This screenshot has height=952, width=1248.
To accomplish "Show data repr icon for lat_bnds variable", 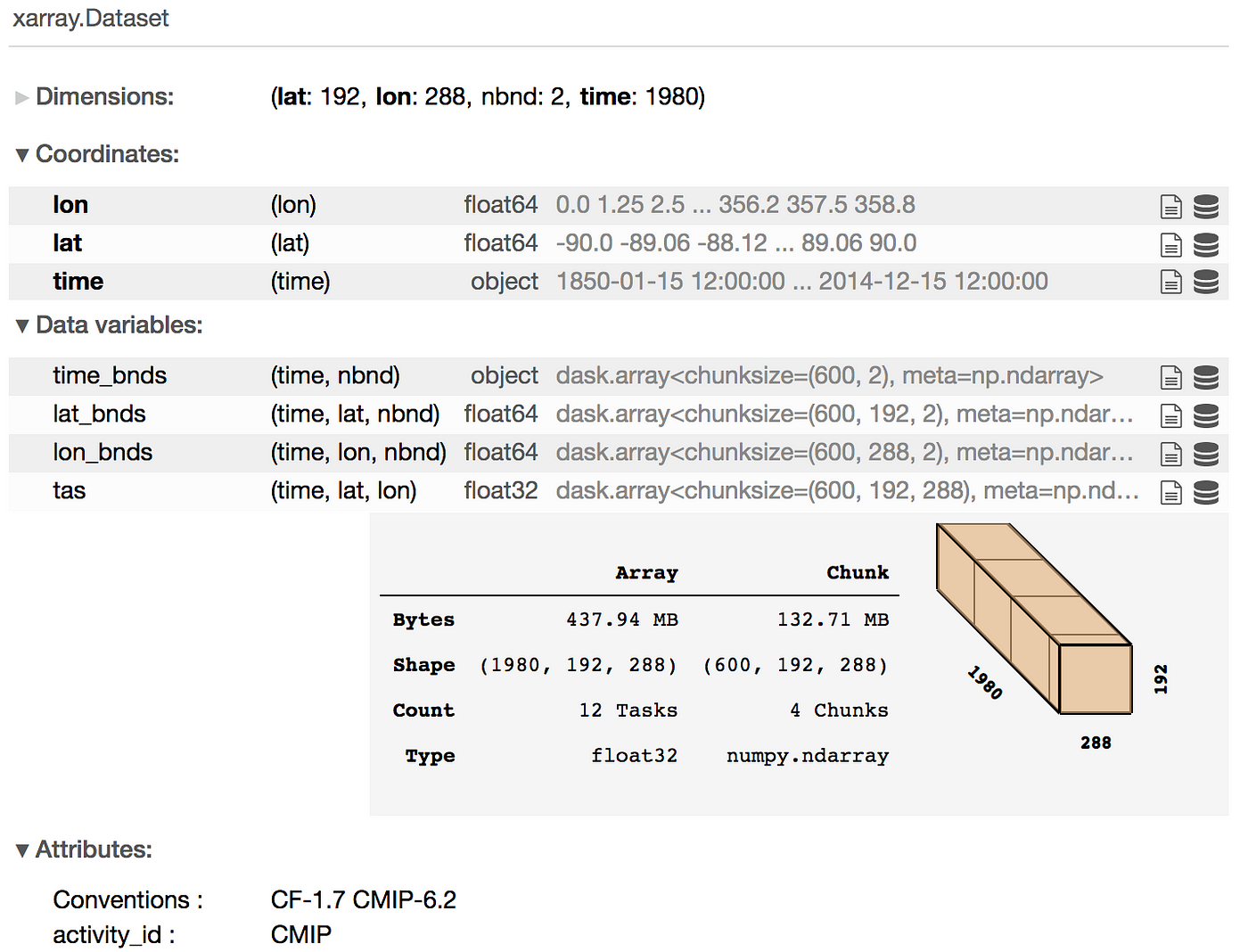I will pos(1205,416).
